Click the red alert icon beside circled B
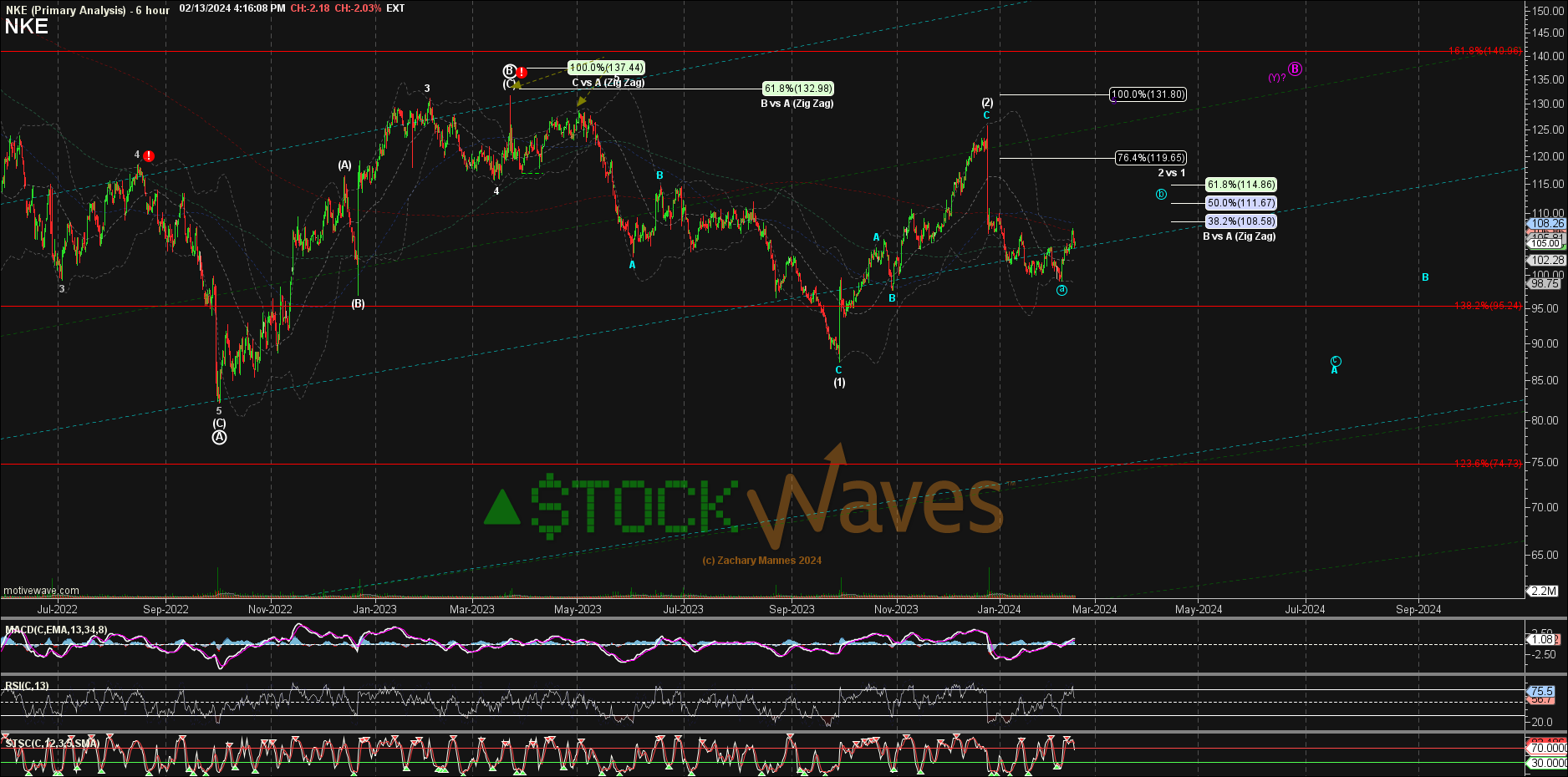The image size is (1568, 777). pyautogui.click(x=522, y=73)
